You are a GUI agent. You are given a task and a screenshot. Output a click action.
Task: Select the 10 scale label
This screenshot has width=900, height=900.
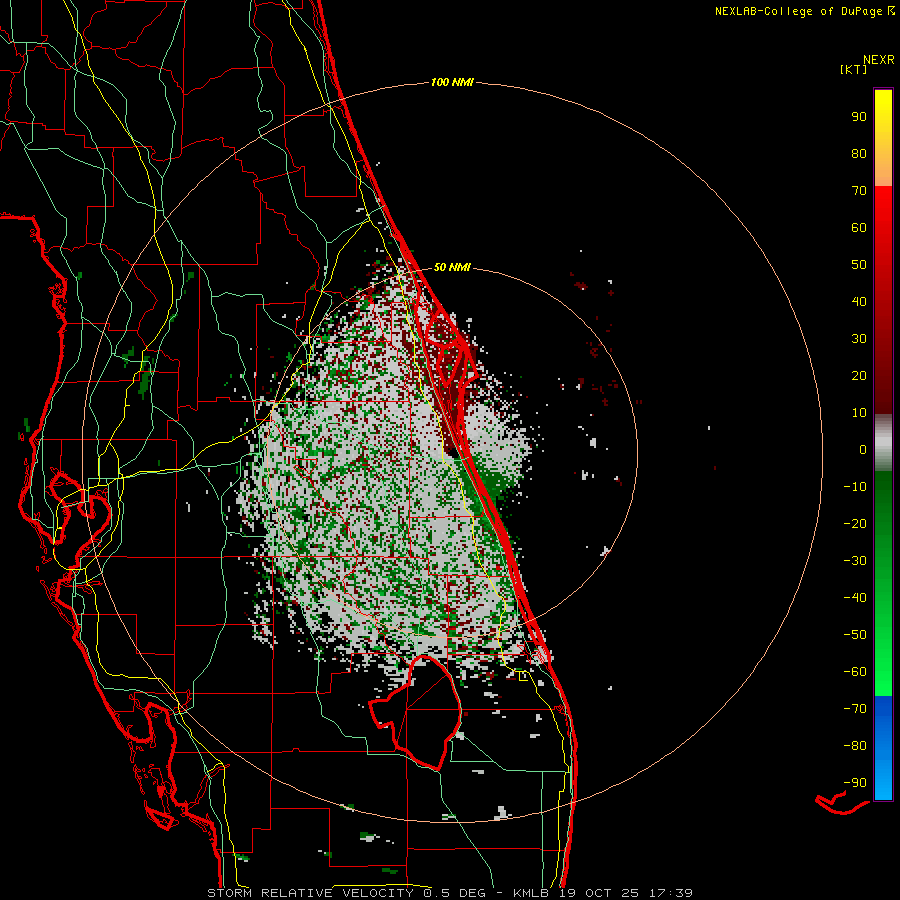point(859,413)
